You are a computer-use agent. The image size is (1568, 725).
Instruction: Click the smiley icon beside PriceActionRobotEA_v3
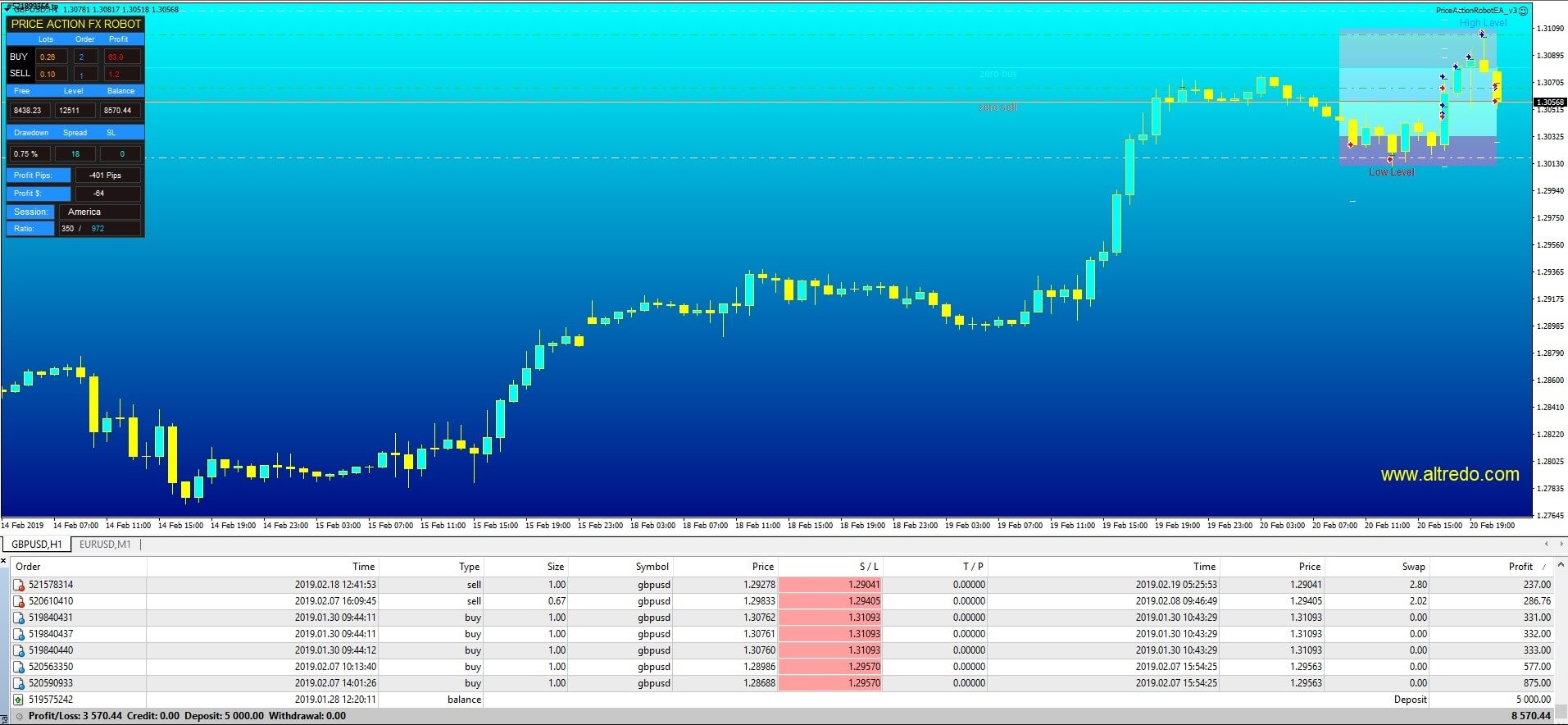[1523, 11]
